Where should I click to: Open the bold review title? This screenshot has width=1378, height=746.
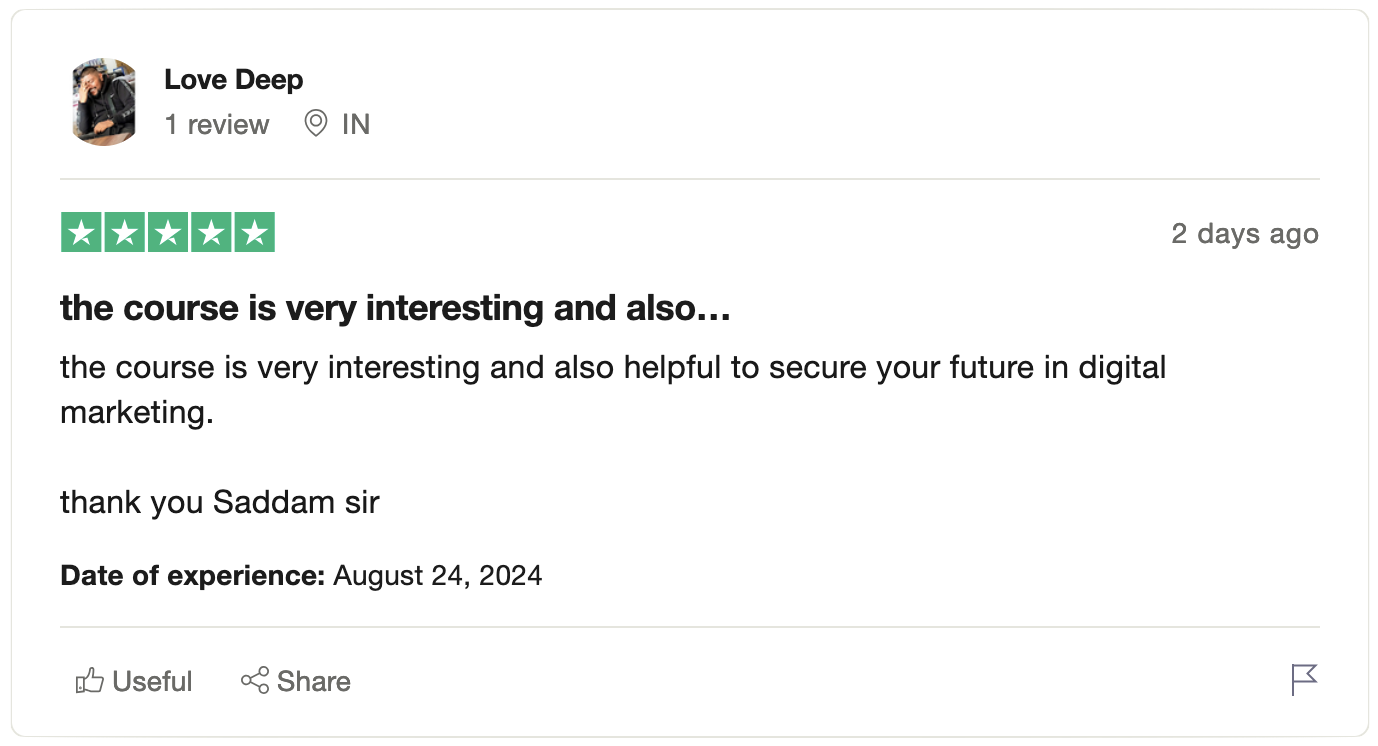(x=396, y=308)
